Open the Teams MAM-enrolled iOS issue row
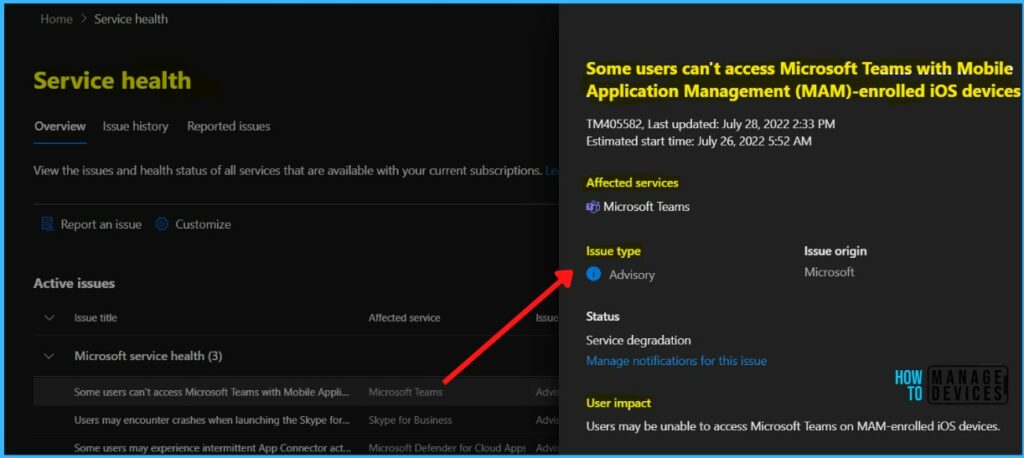1024x458 pixels. point(296,392)
